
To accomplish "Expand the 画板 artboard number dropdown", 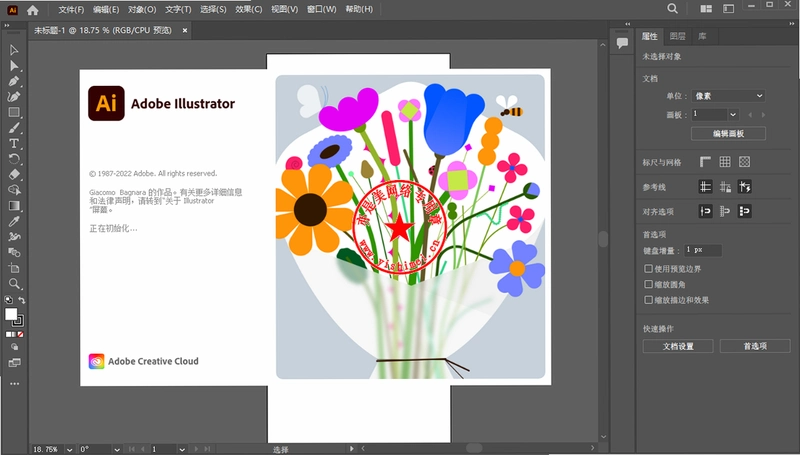I will point(733,114).
